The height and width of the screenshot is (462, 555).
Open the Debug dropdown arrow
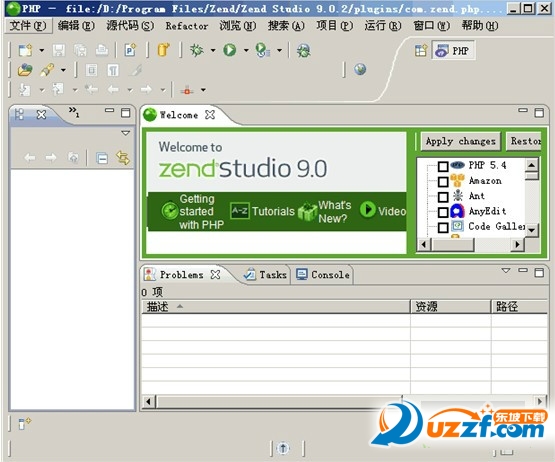pyautogui.click(x=213, y=51)
